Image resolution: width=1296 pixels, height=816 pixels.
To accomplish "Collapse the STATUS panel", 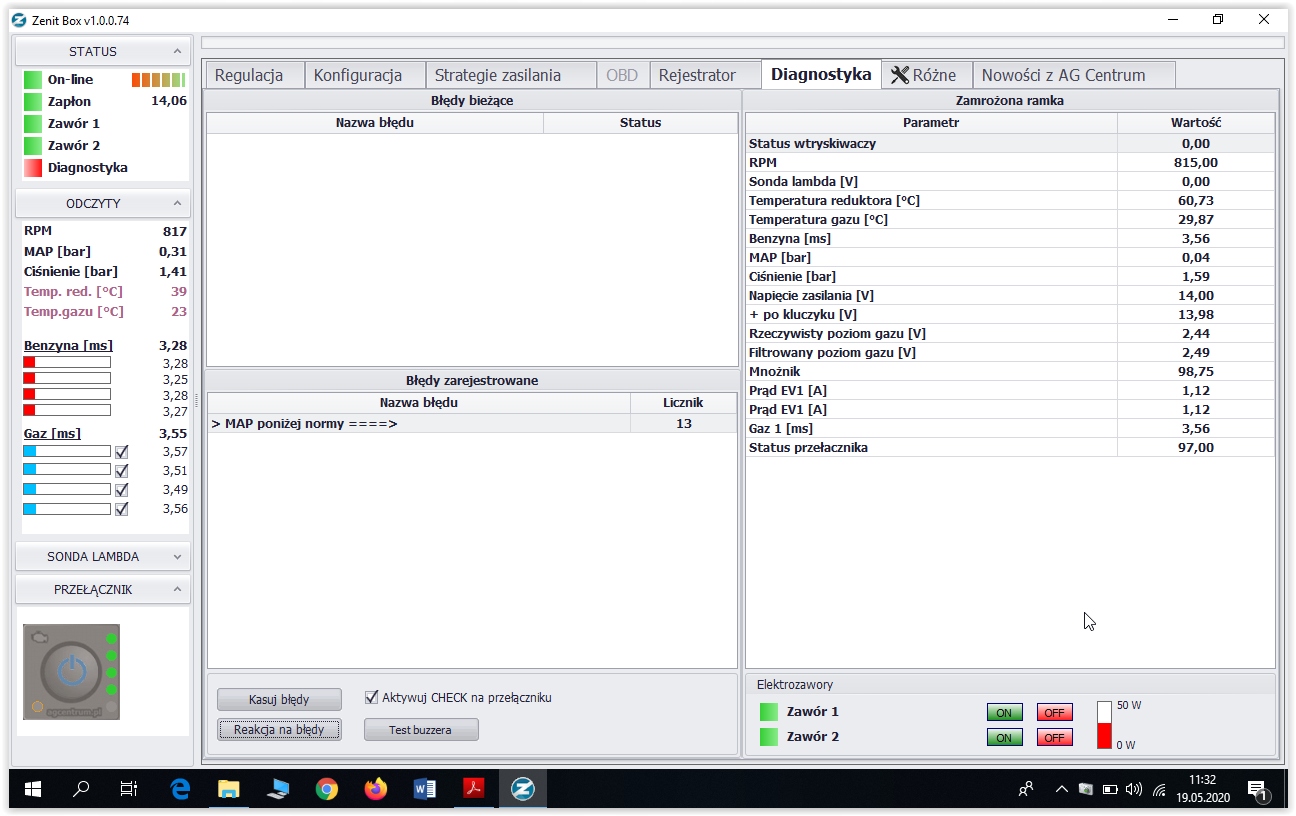I will 177,51.
